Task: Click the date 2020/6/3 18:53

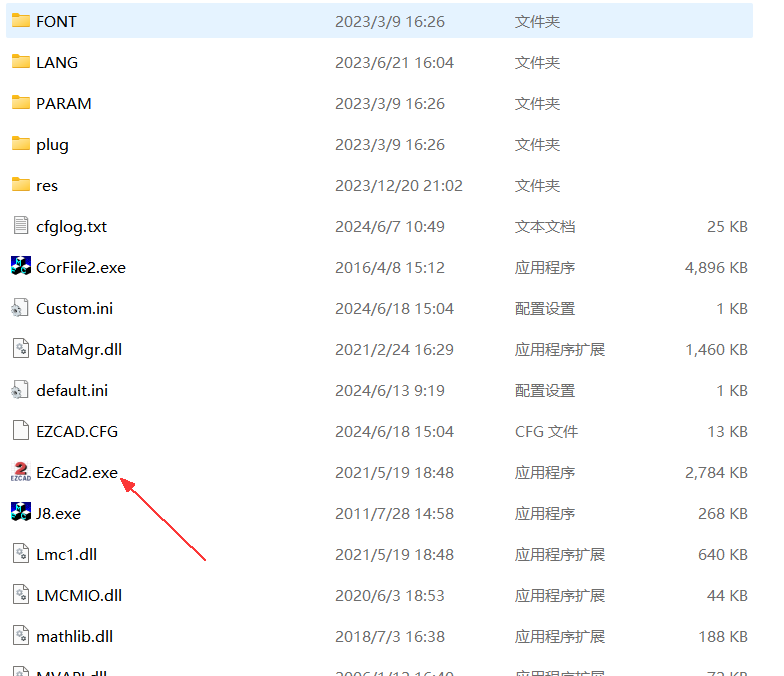Action: click(x=390, y=596)
